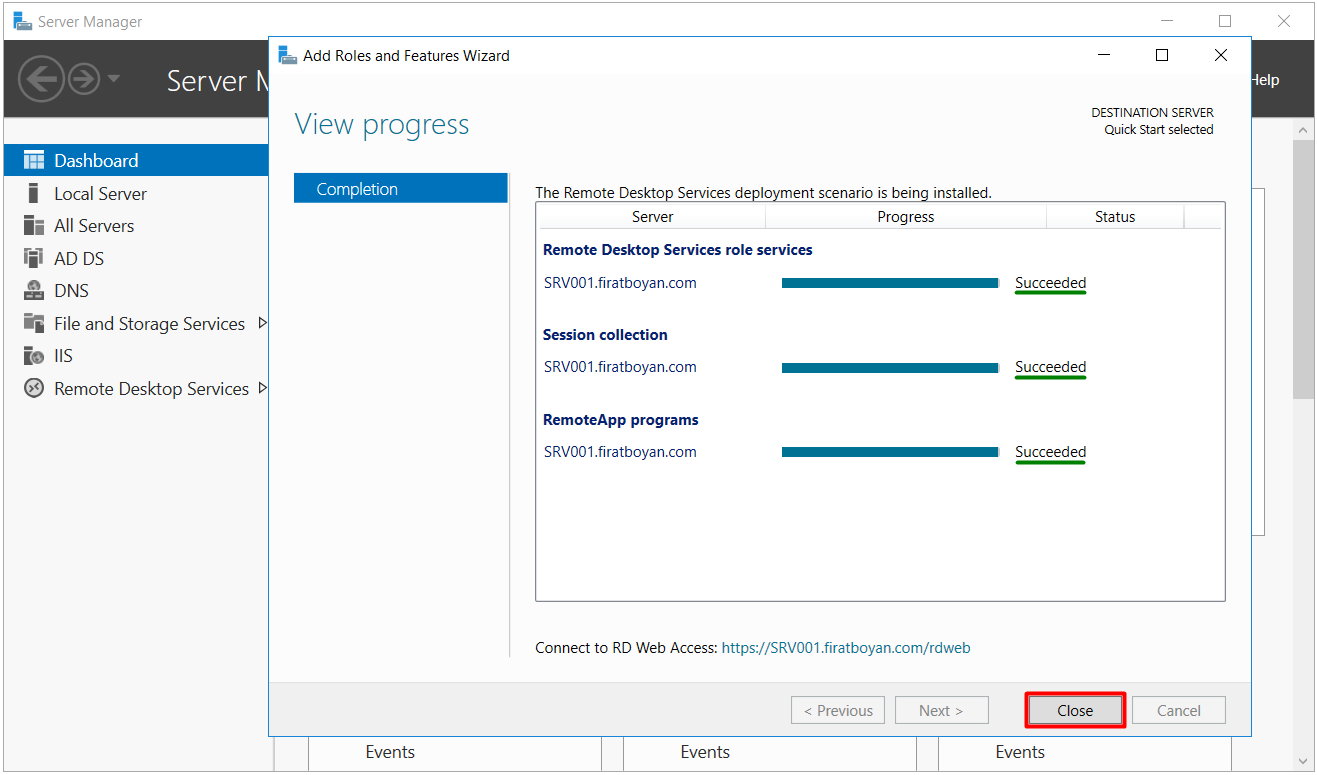The image size is (1317, 775).
Task: Minimize the Add Roles and Features Wizard
Action: click(1103, 55)
